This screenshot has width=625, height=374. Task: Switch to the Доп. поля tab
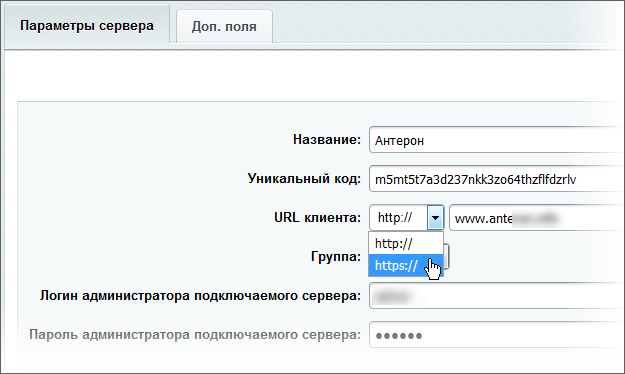tap(224, 26)
